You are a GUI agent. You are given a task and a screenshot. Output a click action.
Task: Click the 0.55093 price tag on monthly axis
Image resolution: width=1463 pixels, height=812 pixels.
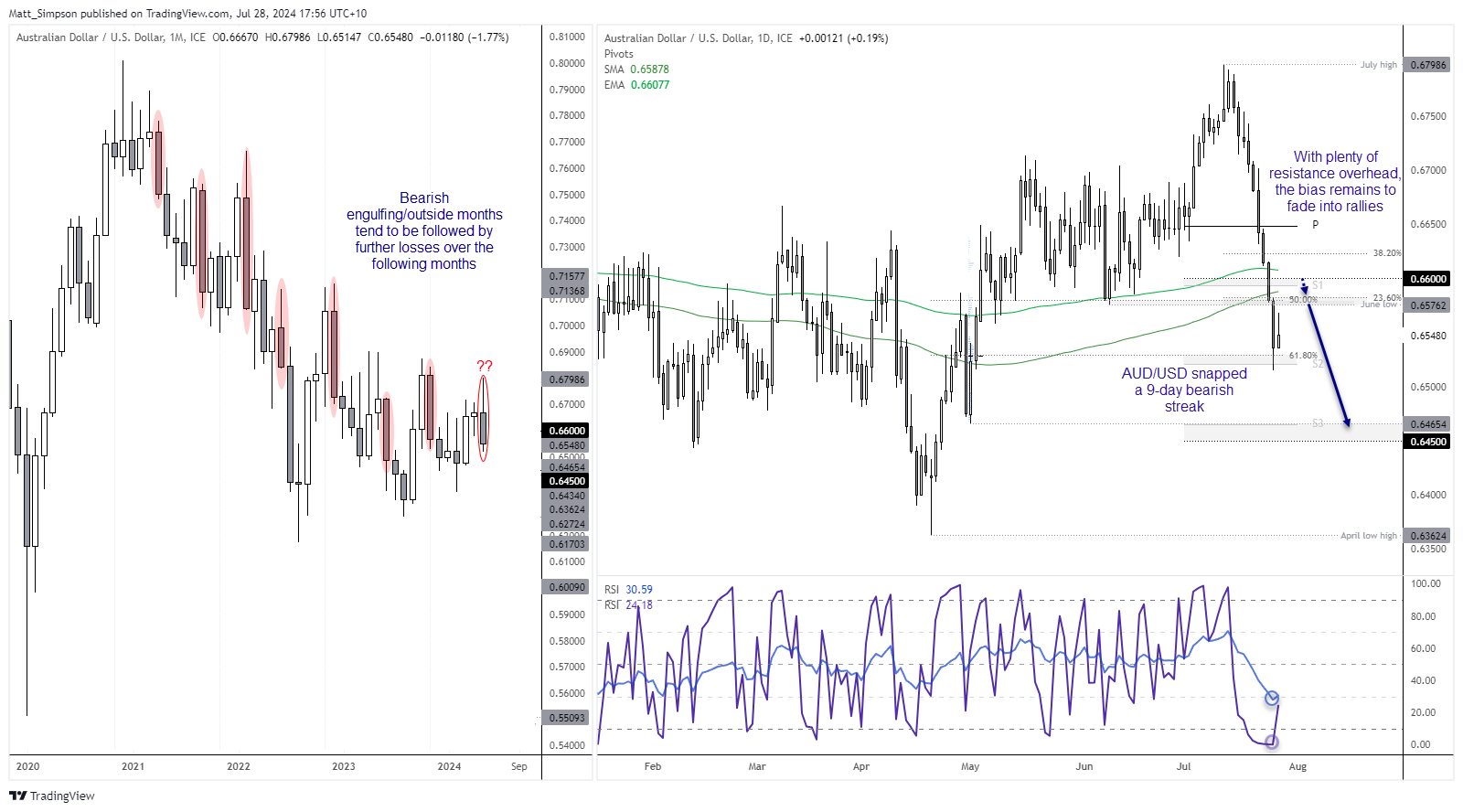(567, 718)
